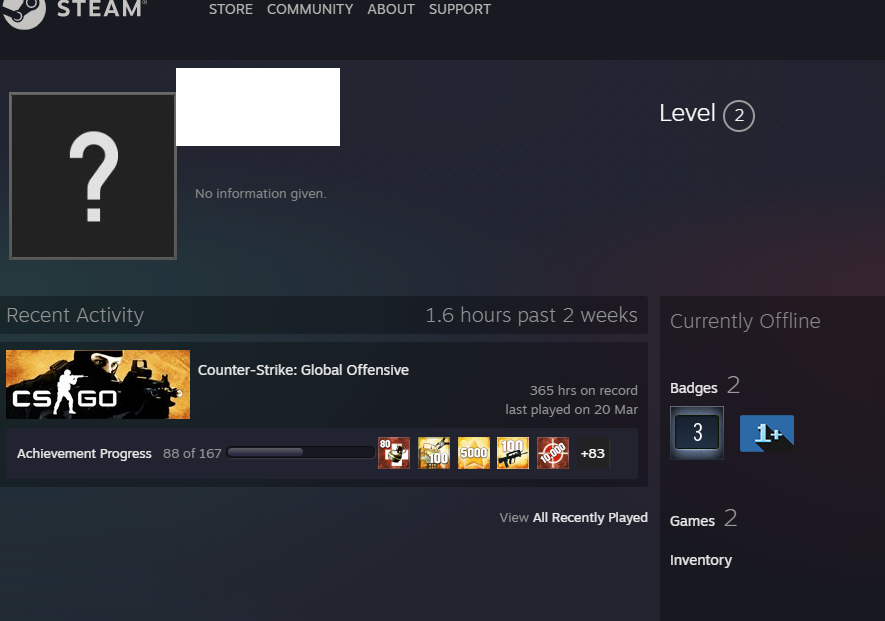The height and width of the screenshot is (621, 885).
Task: Click the blue '1+' game collector badge
Action: [x=767, y=433]
